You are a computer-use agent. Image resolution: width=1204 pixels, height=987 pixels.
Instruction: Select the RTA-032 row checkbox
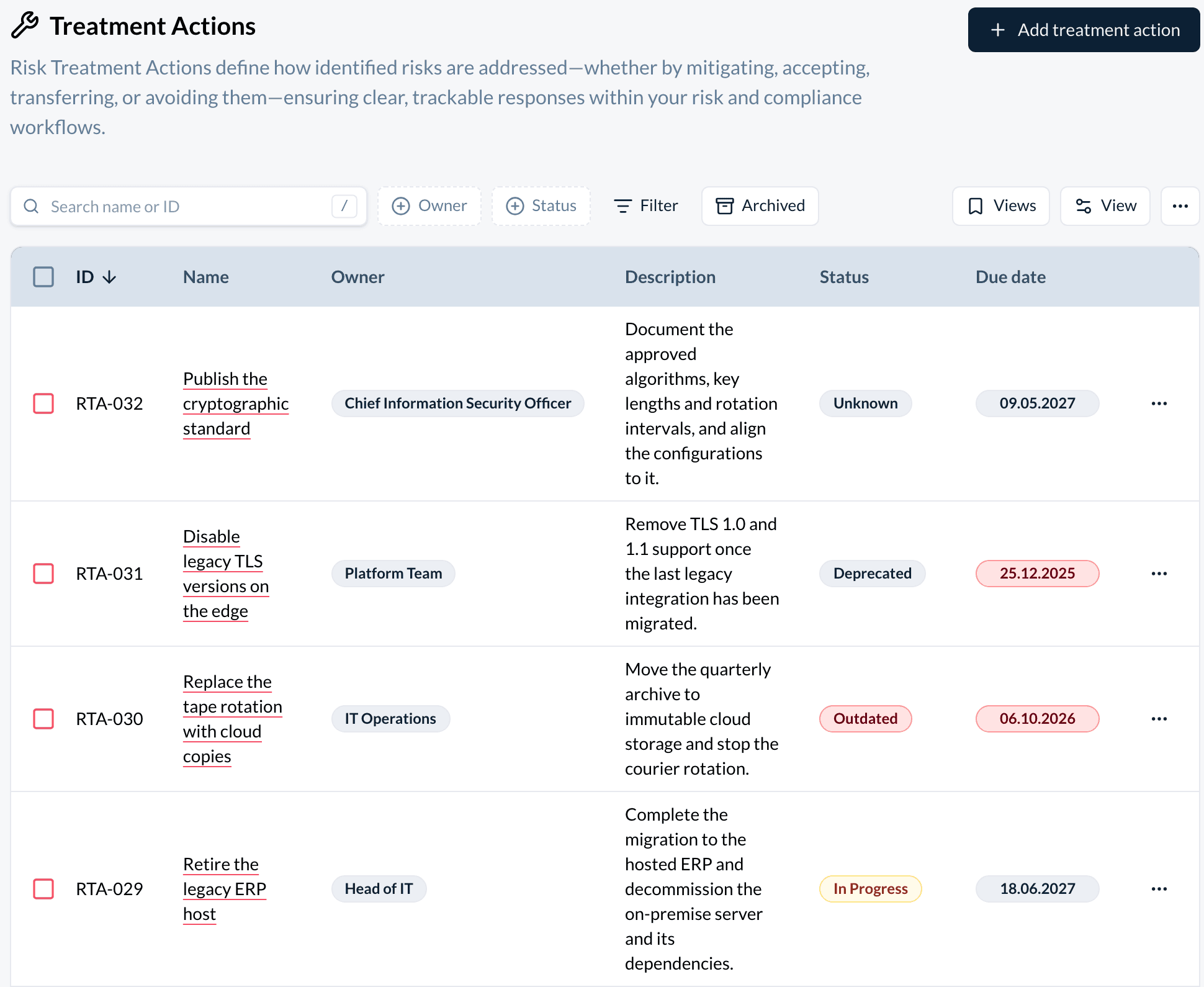tap(43, 403)
